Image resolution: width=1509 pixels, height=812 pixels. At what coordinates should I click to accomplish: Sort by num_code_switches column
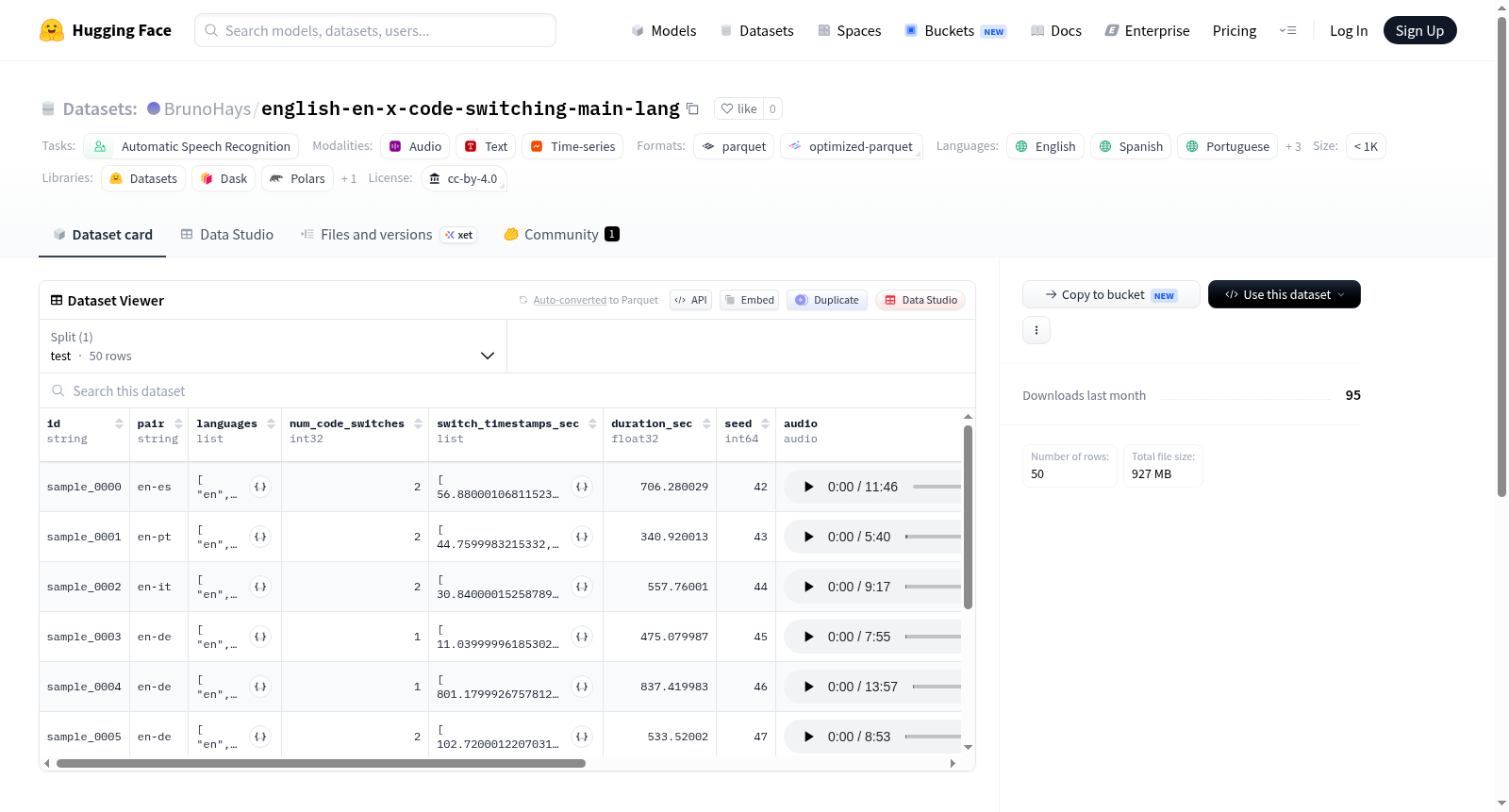[x=418, y=423]
